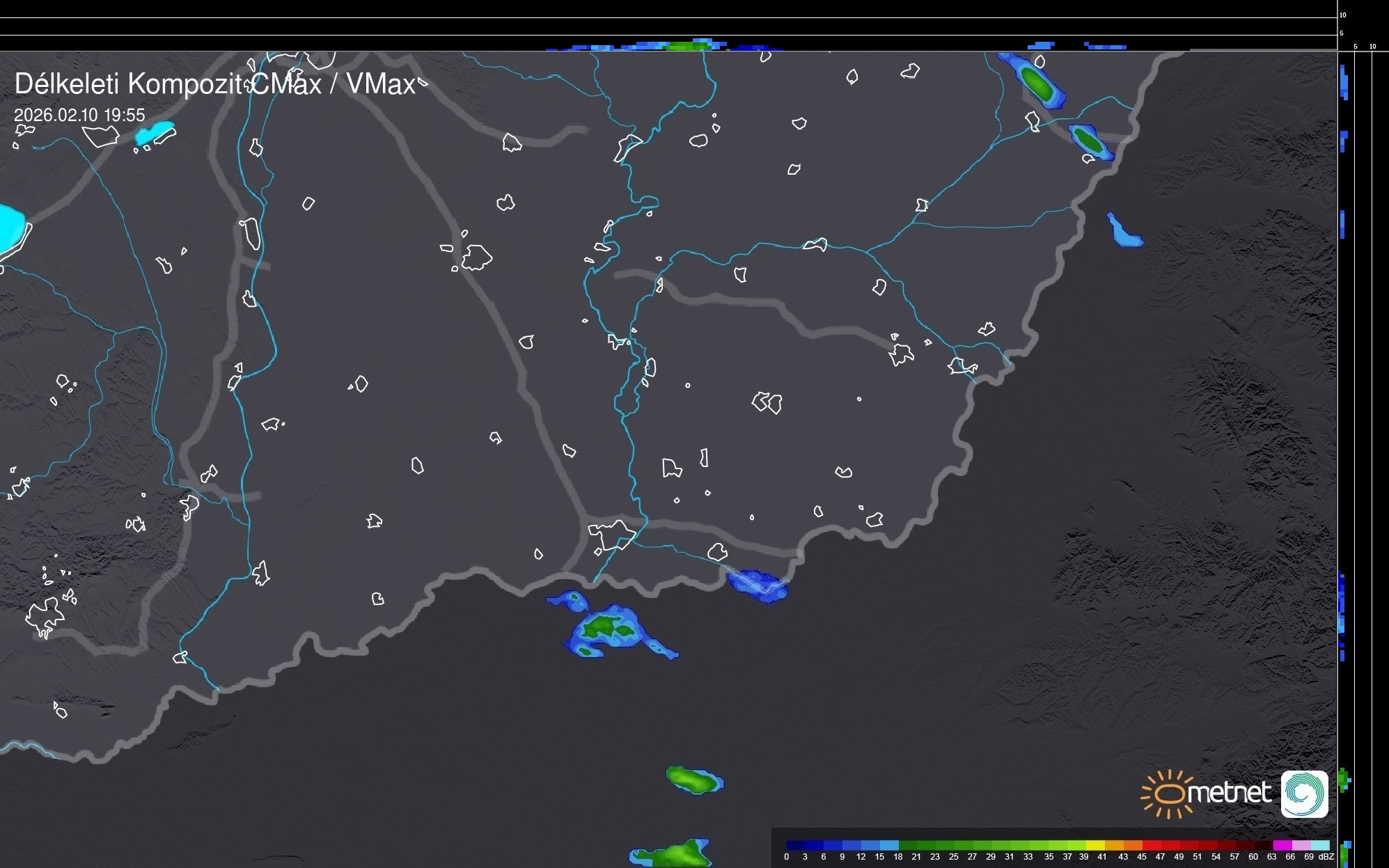
Task: Click the map title Délkeleti Kompozit CMax / VMax
Action: (x=214, y=84)
